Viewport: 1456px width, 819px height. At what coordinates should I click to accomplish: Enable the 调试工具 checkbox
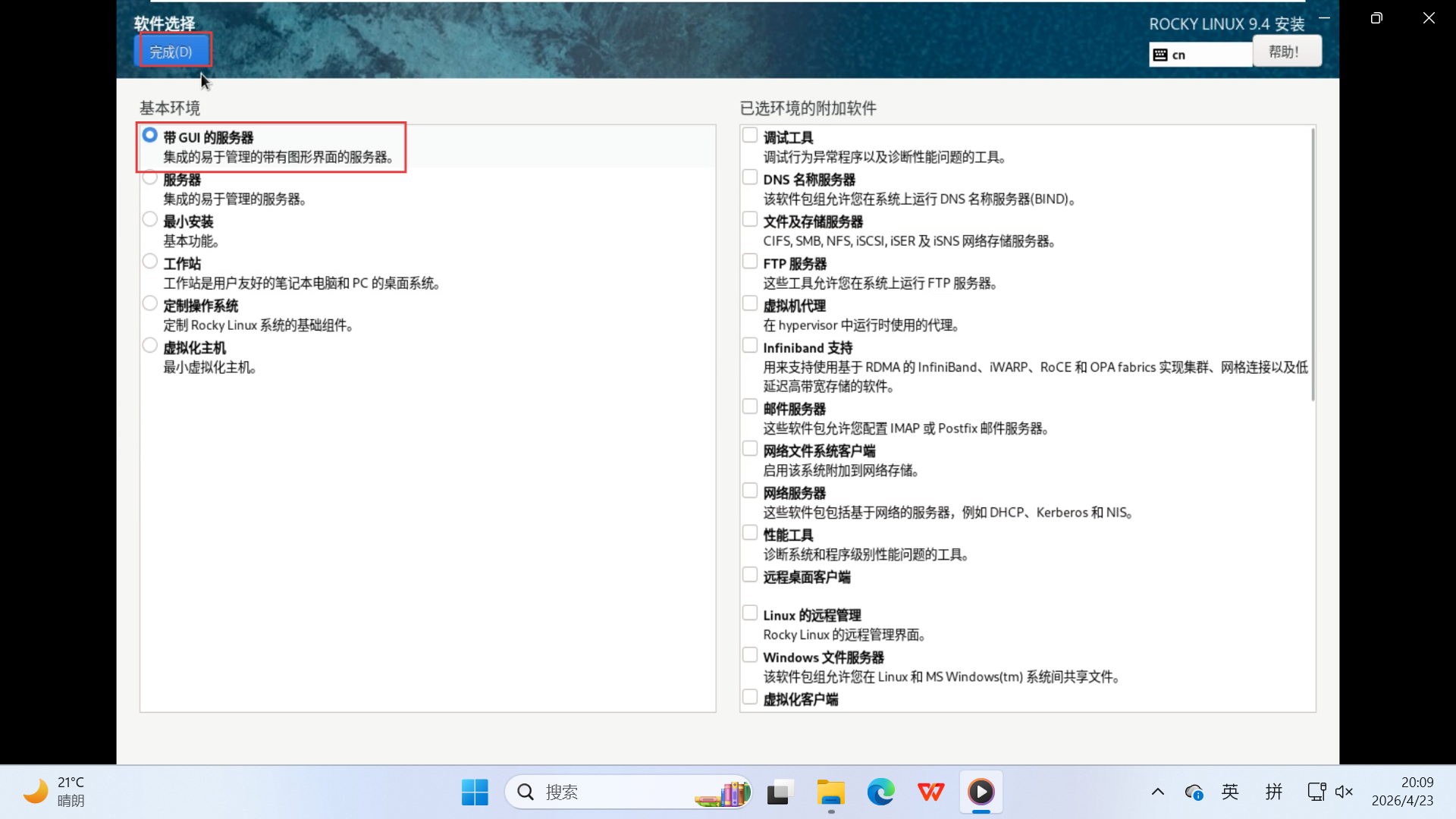pyautogui.click(x=750, y=136)
